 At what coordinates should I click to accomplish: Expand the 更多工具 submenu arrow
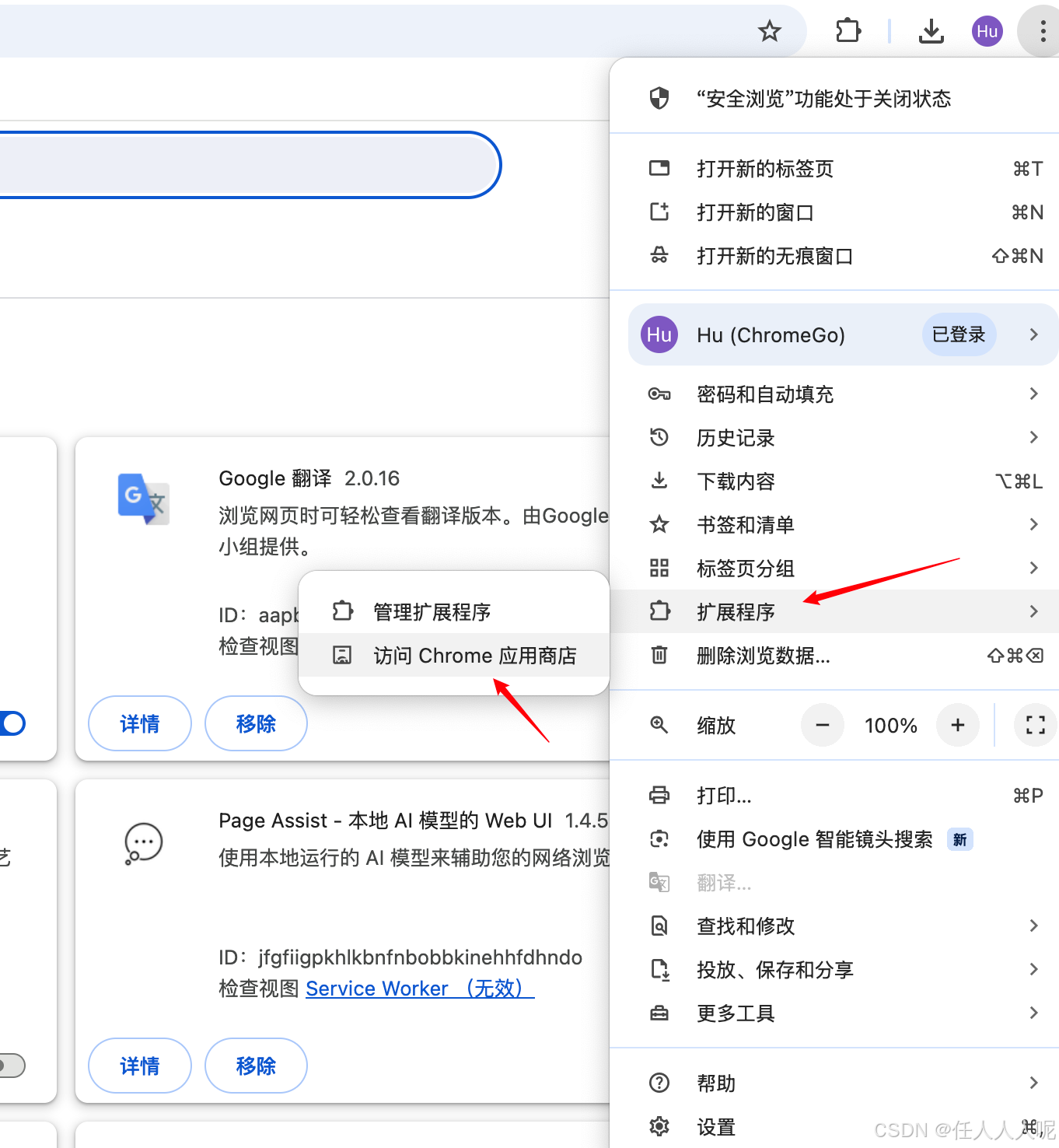pos(1033,1013)
